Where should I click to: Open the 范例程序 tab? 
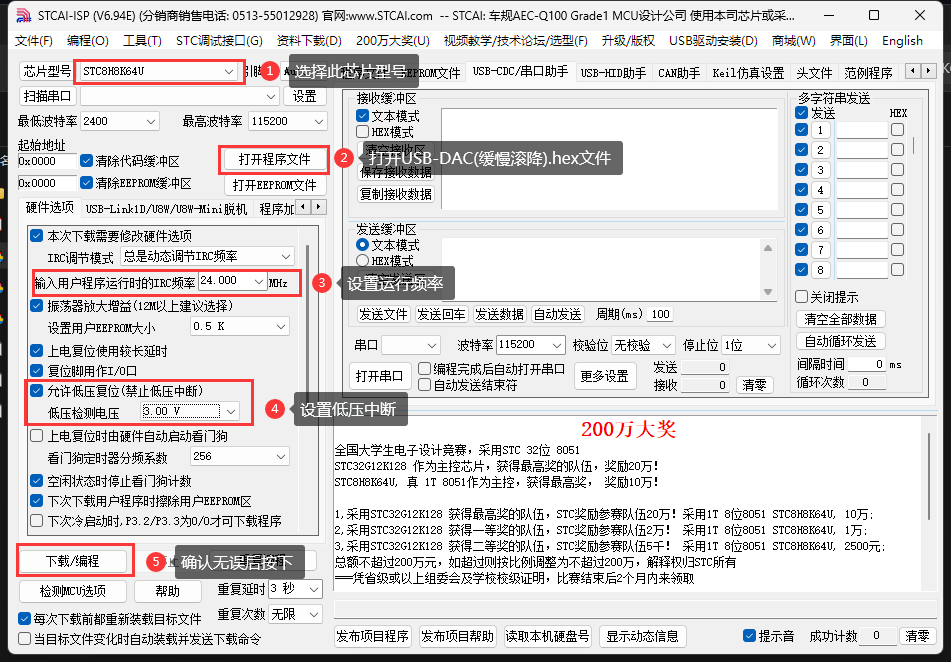(x=868, y=73)
